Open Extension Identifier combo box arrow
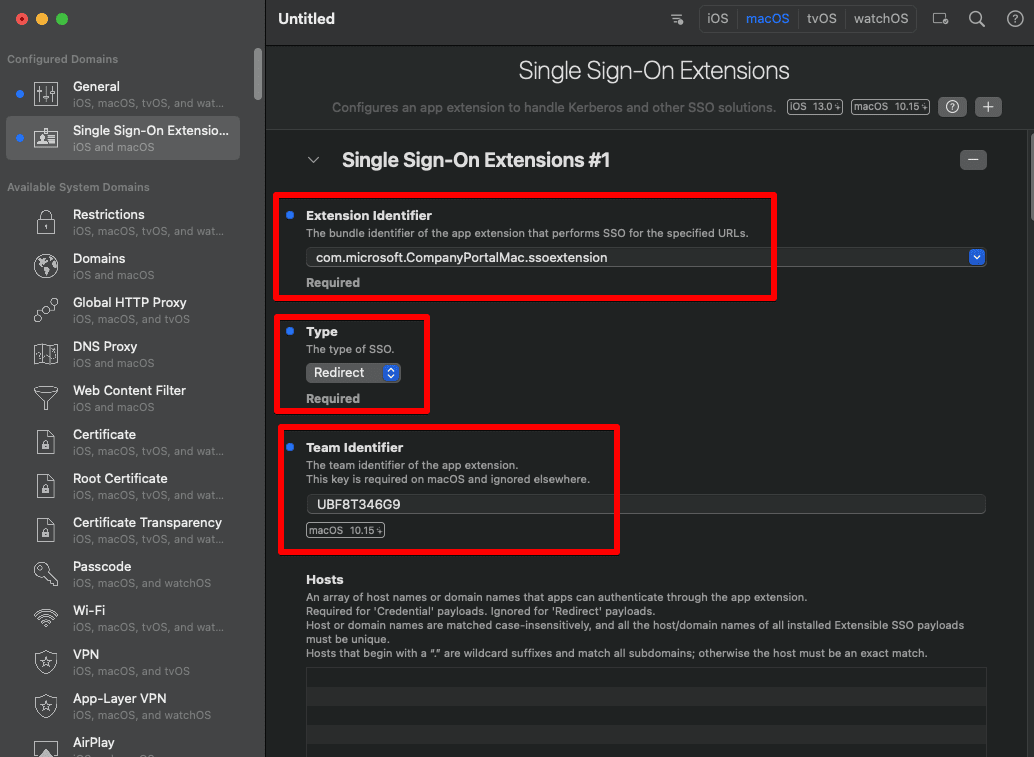This screenshot has width=1034, height=757. (977, 257)
